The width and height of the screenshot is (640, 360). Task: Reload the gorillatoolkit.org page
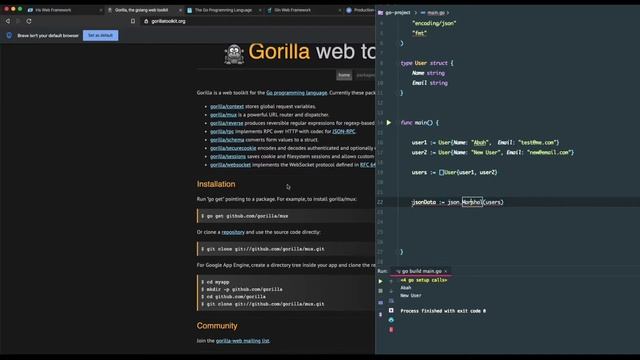29,21
